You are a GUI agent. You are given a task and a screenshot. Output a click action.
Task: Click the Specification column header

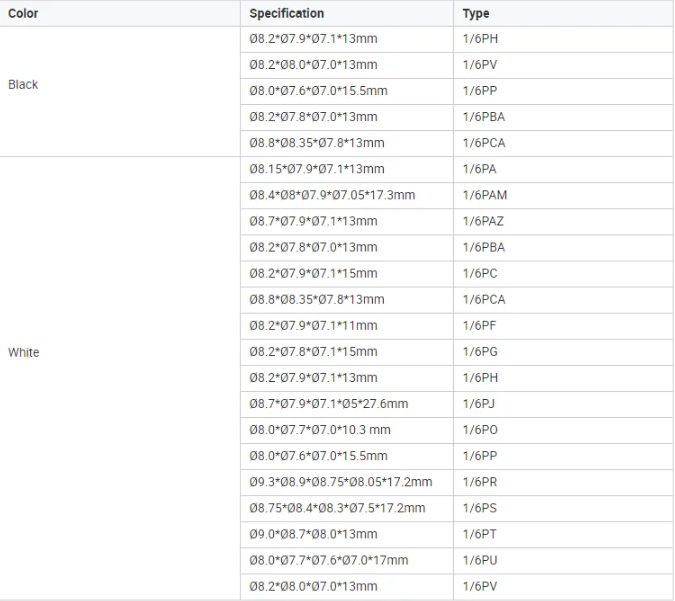pyautogui.click(x=287, y=14)
